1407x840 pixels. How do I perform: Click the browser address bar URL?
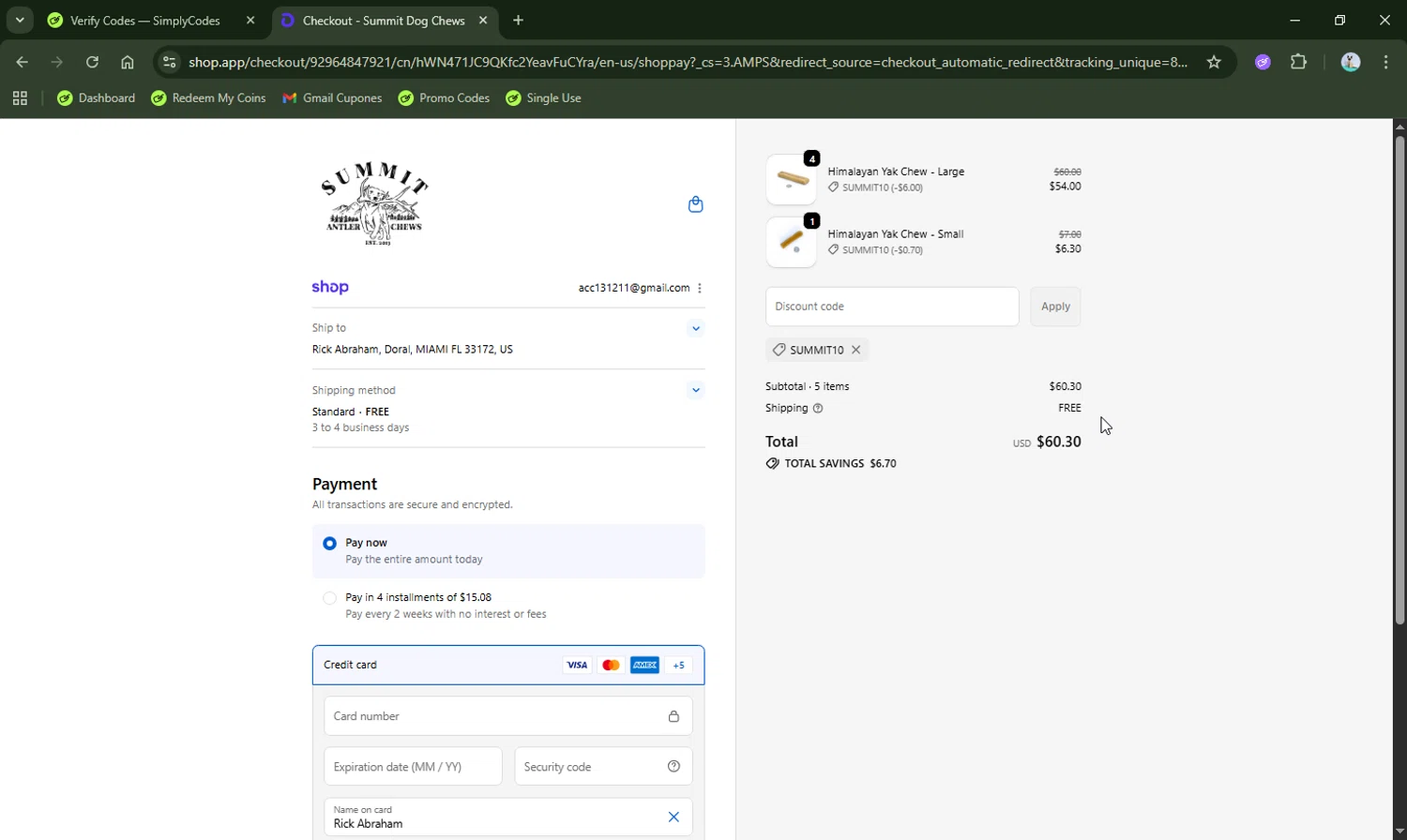click(688, 62)
